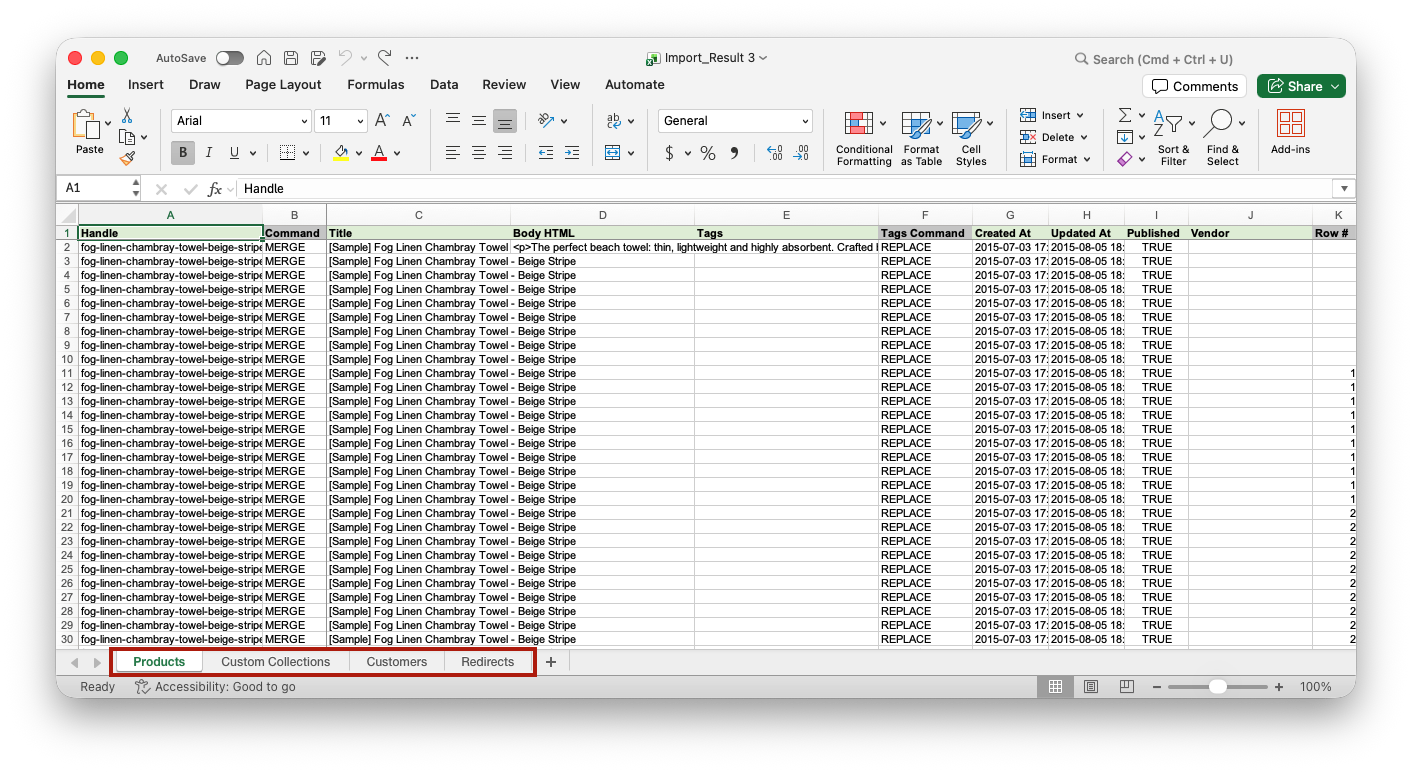Screen dimensions: 1412x772
Task: Toggle the AutoSave switch
Action: click(x=229, y=58)
